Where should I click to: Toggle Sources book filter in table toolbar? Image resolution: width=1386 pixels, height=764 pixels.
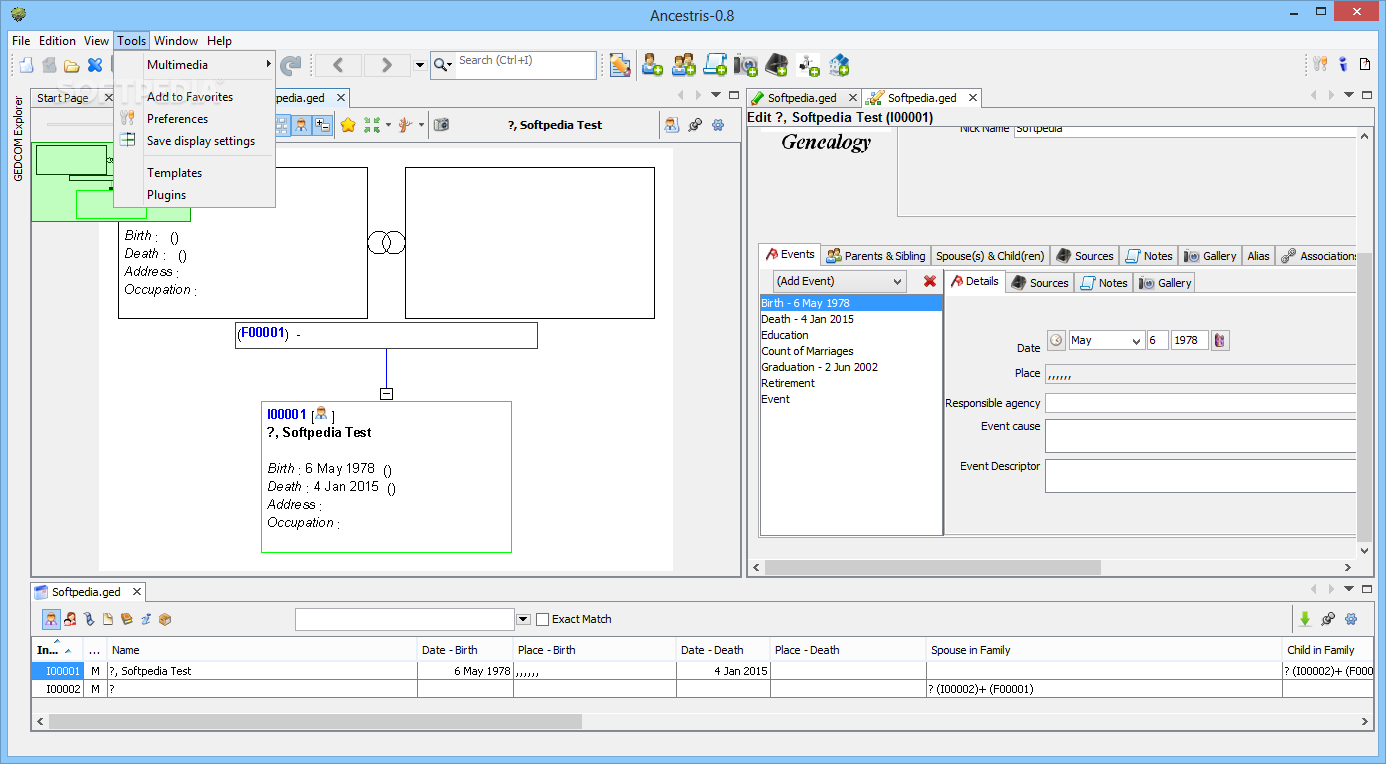[x=127, y=619]
